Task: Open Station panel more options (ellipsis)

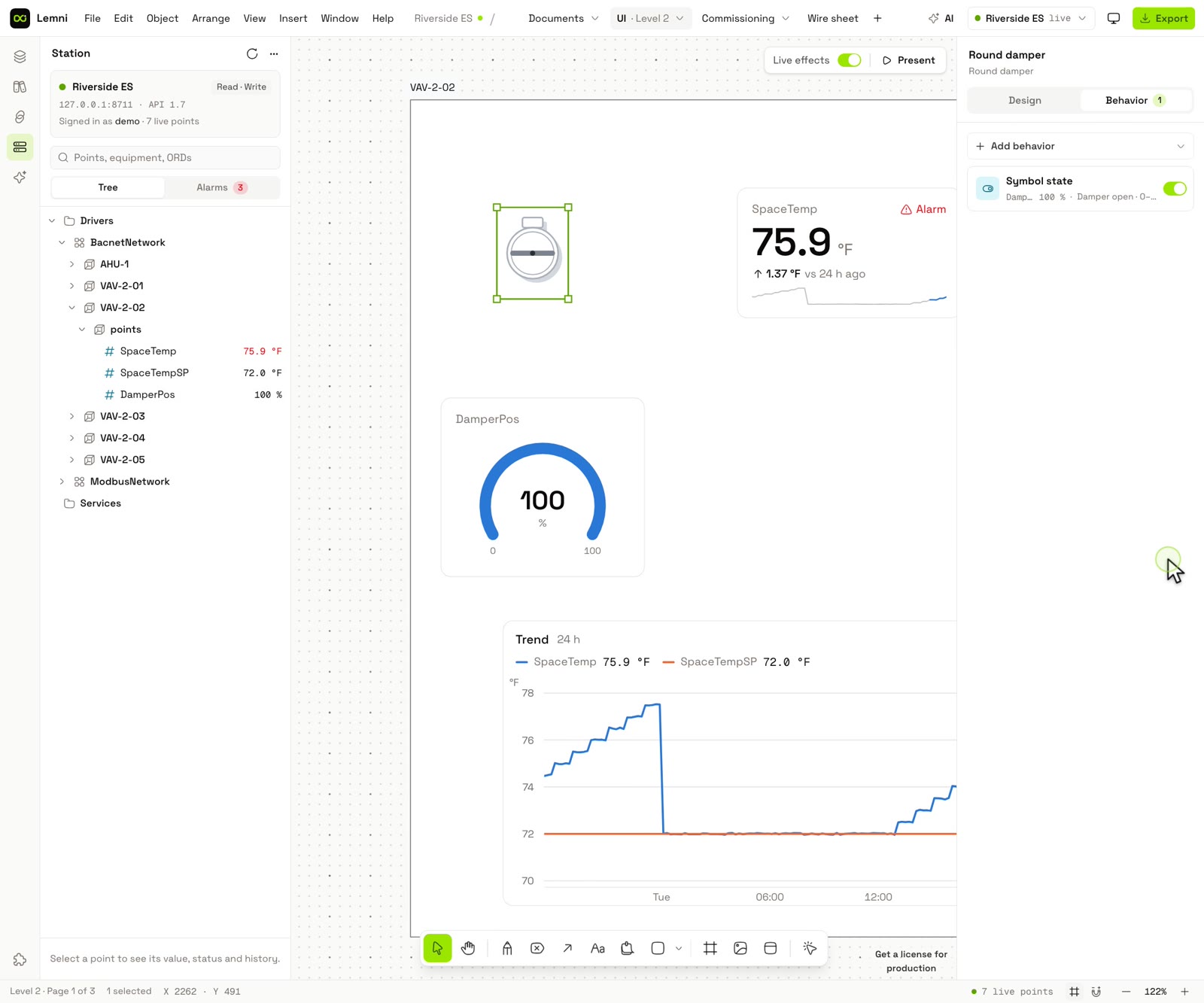Action: point(274,53)
